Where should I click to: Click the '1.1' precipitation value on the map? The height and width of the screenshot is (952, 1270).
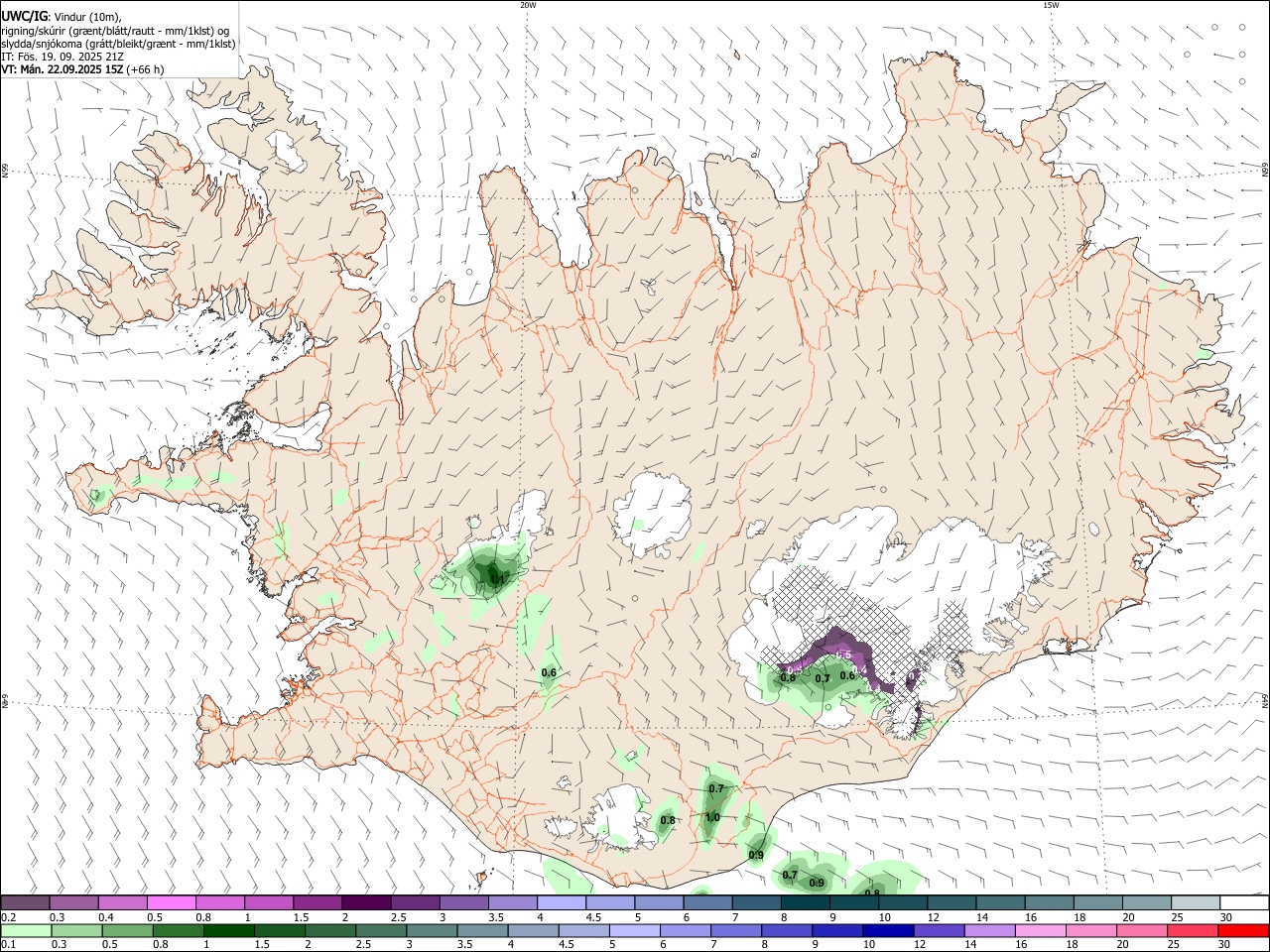click(x=497, y=579)
